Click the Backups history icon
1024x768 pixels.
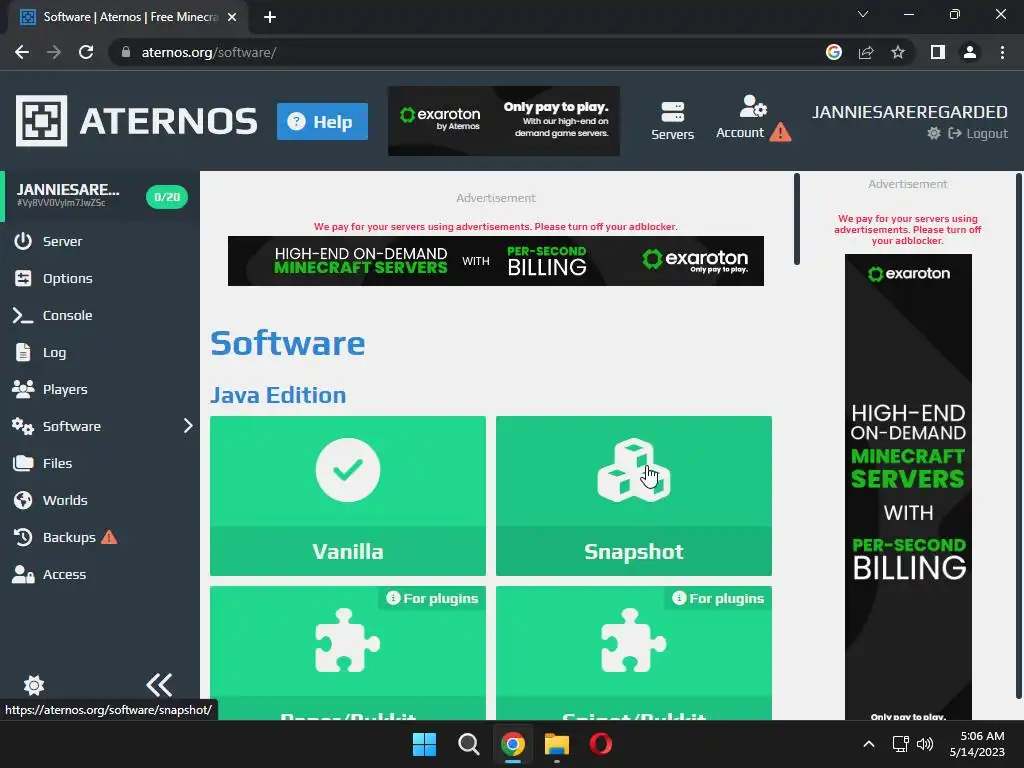[x=23, y=537]
